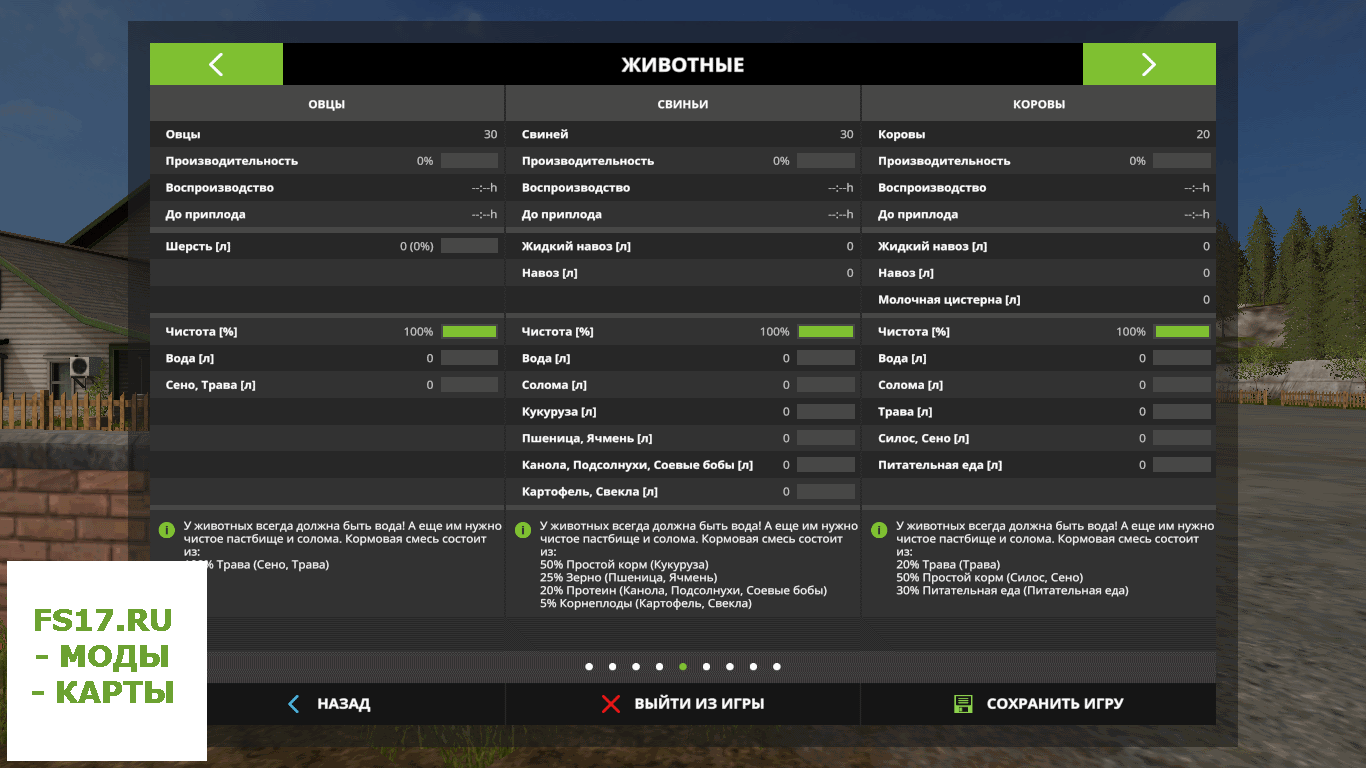
Task: Click the Картофель, Свекла [л] level bar
Action: click(x=826, y=491)
